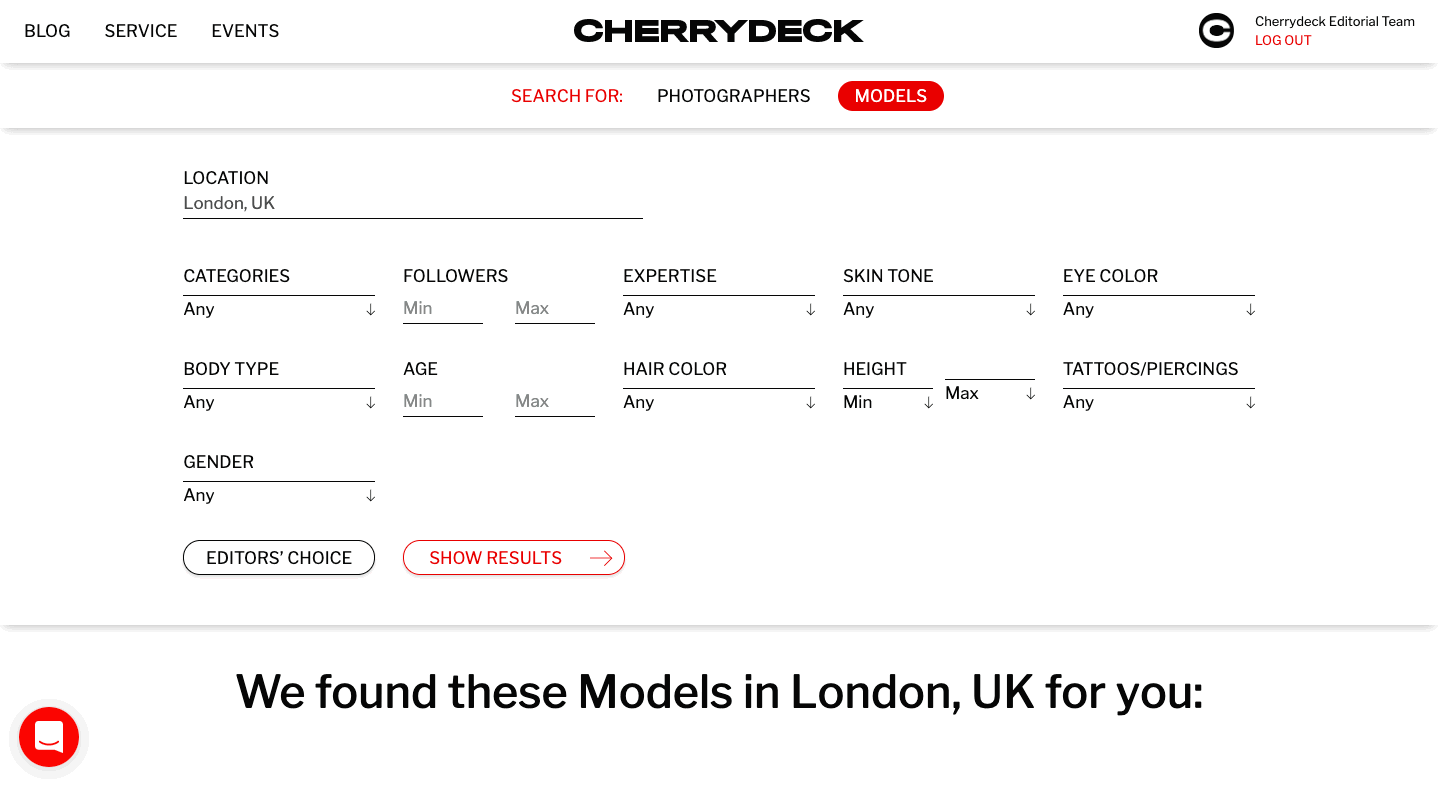
Task: Expand the Eye Color dropdown
Action: (1158, 309)
